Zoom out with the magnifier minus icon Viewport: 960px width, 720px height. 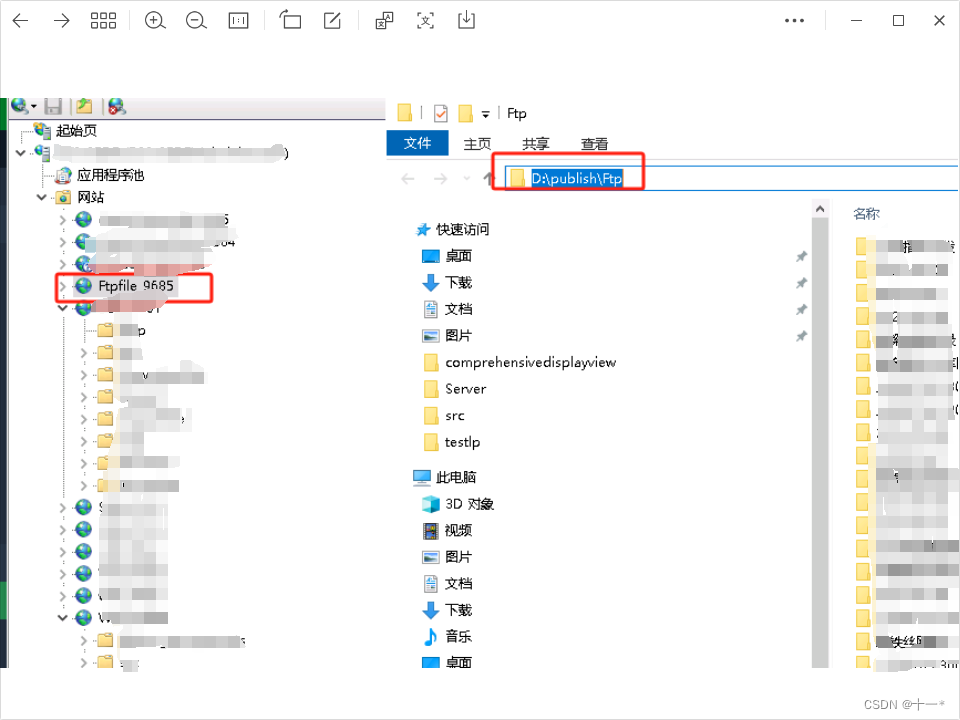(x=196, y=21)
